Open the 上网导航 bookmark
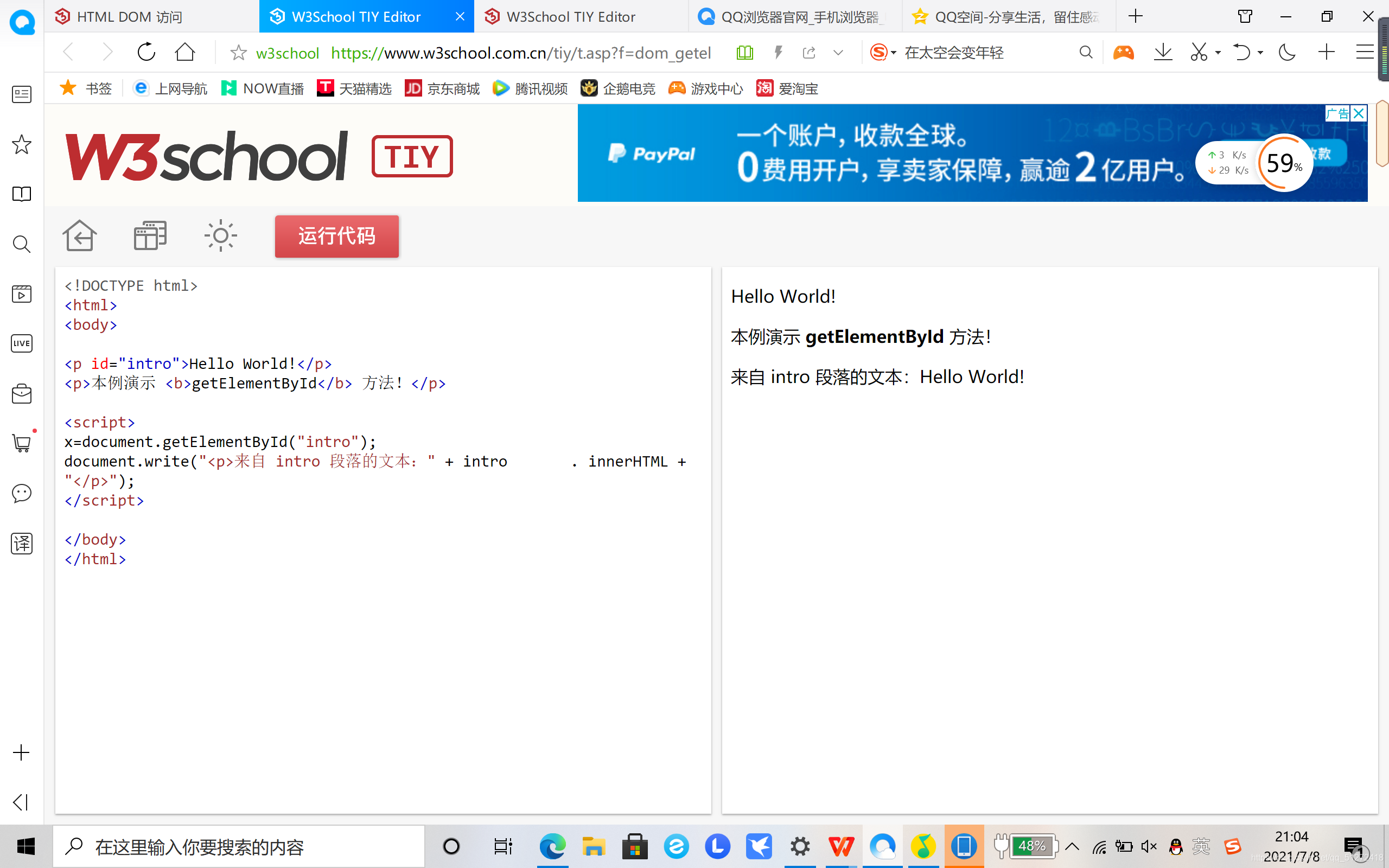1389x868 pixels. (170, 88)
